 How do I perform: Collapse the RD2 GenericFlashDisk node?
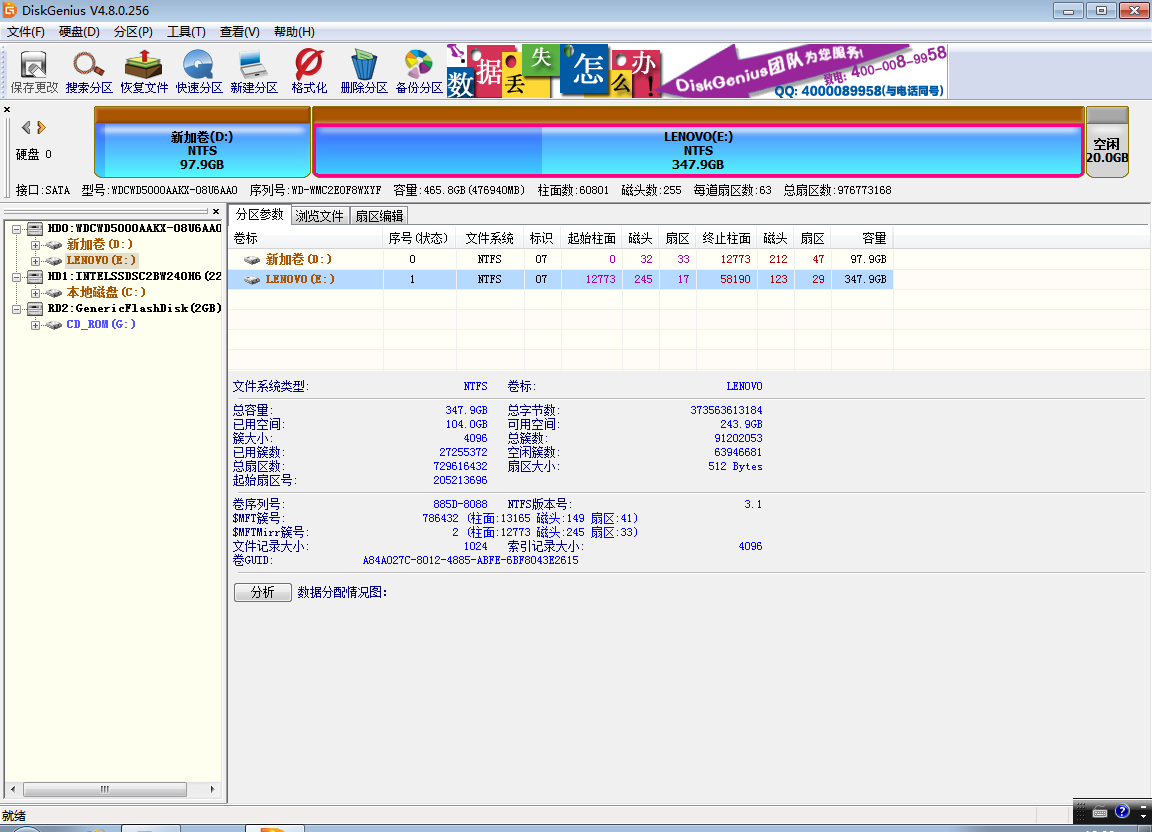16,309
